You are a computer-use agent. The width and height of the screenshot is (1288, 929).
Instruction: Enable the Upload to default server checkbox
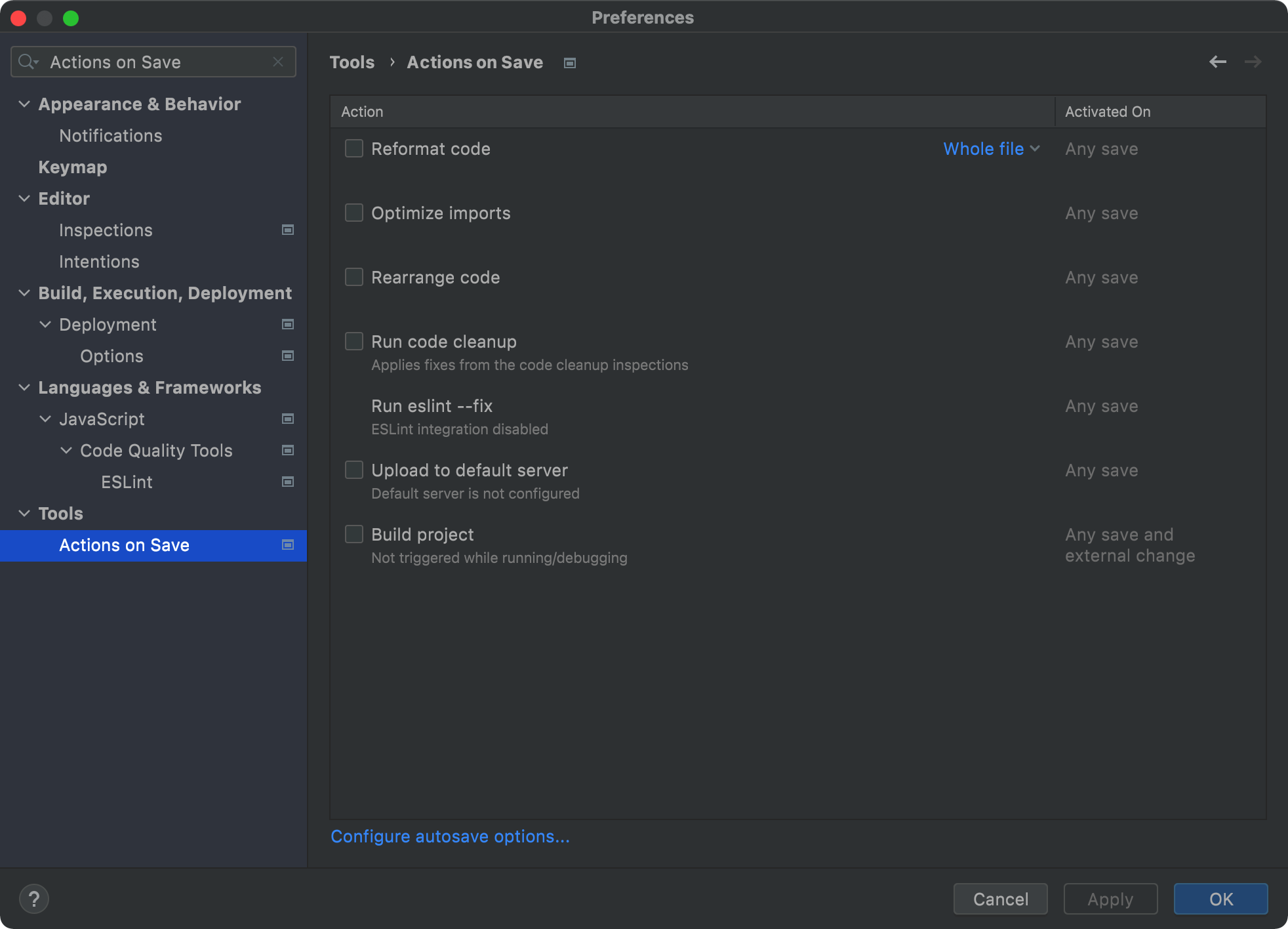[354, 470]
